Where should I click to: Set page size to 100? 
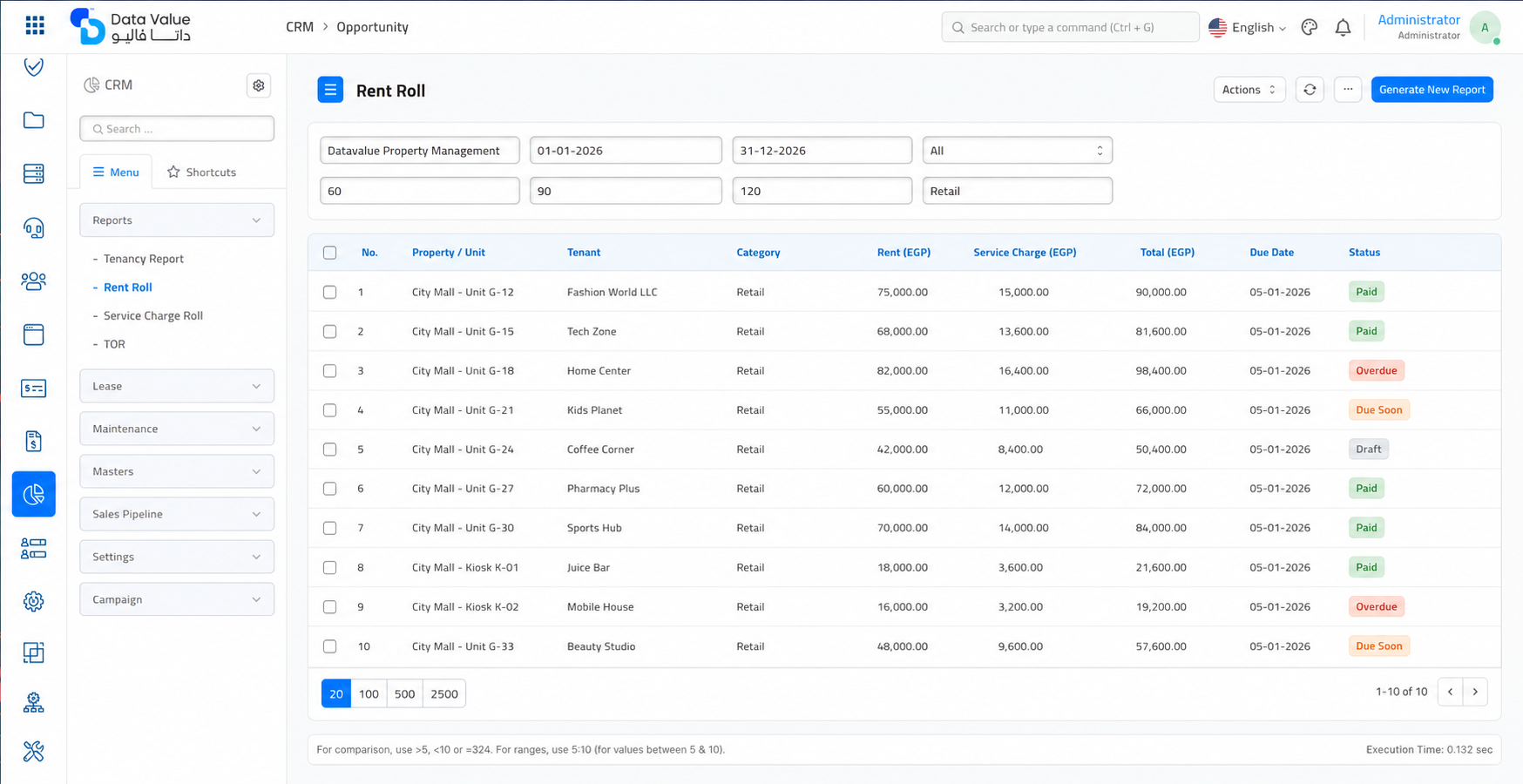[369, 693]
